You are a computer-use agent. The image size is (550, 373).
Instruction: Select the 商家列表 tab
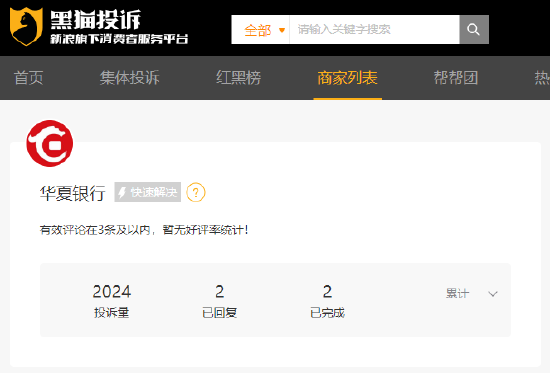pyautogui.click(x=347, y=78)
